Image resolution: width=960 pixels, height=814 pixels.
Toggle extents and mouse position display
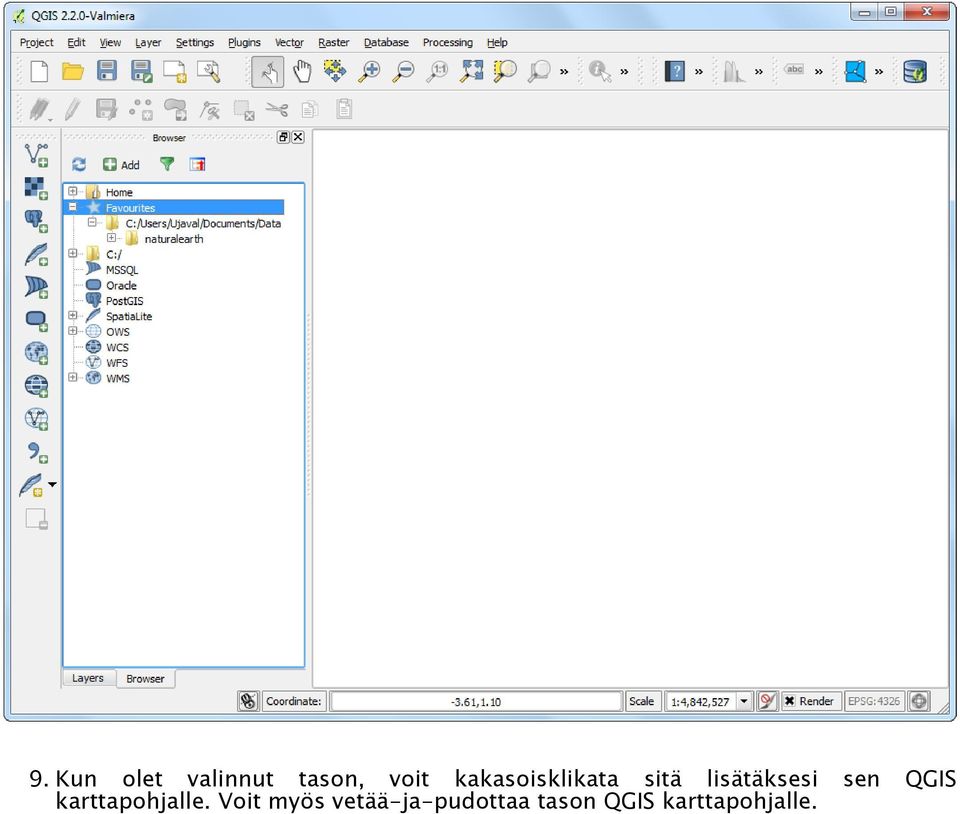coord(248,701)
